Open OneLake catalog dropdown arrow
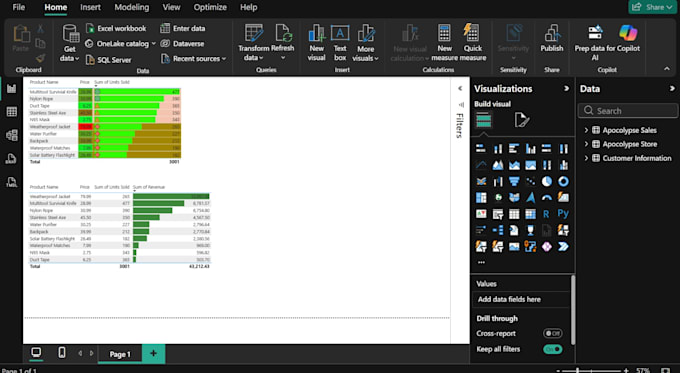Viewport: 680px width, 373px height. 154,44
